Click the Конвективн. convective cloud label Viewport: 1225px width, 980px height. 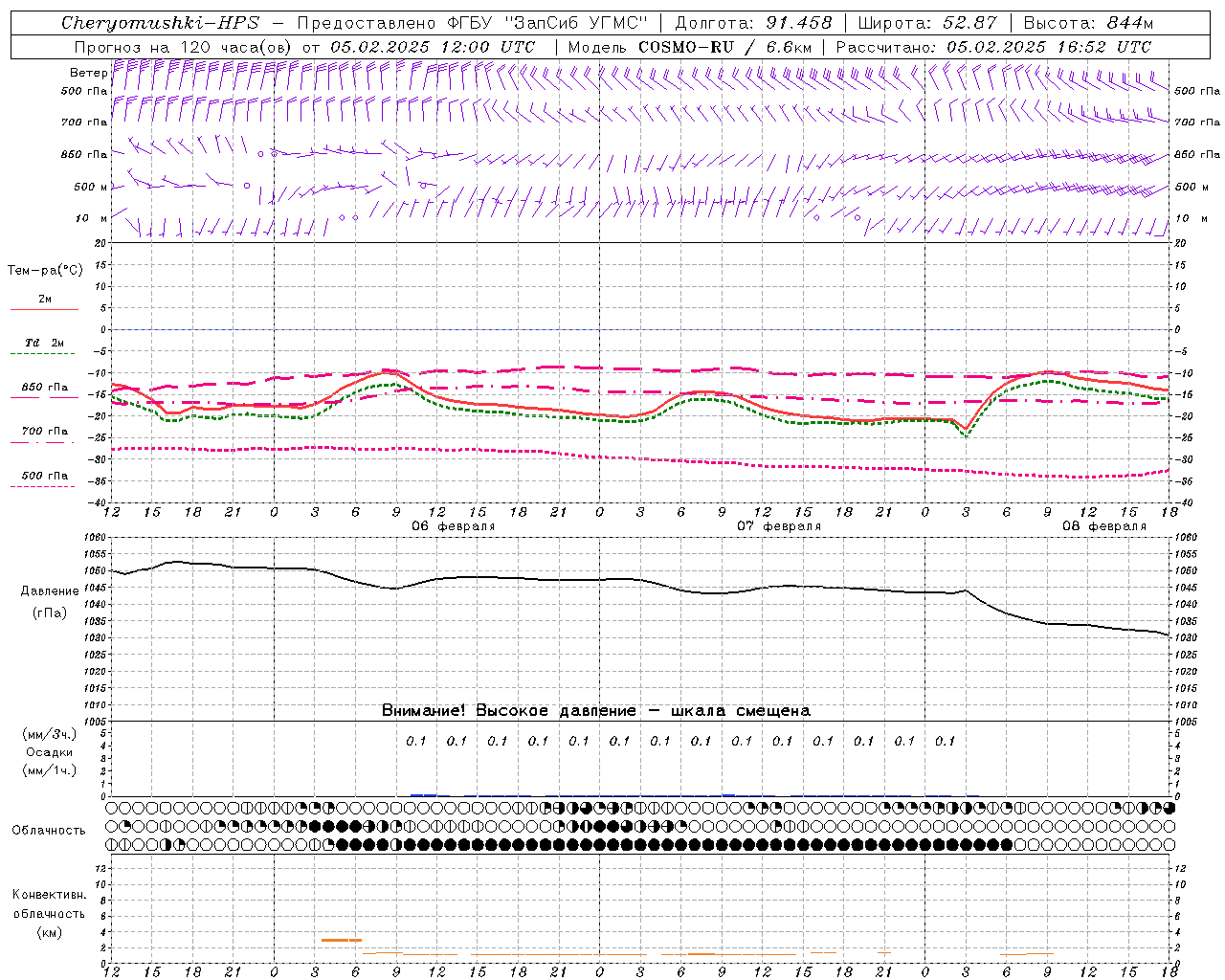pos(49,895)
